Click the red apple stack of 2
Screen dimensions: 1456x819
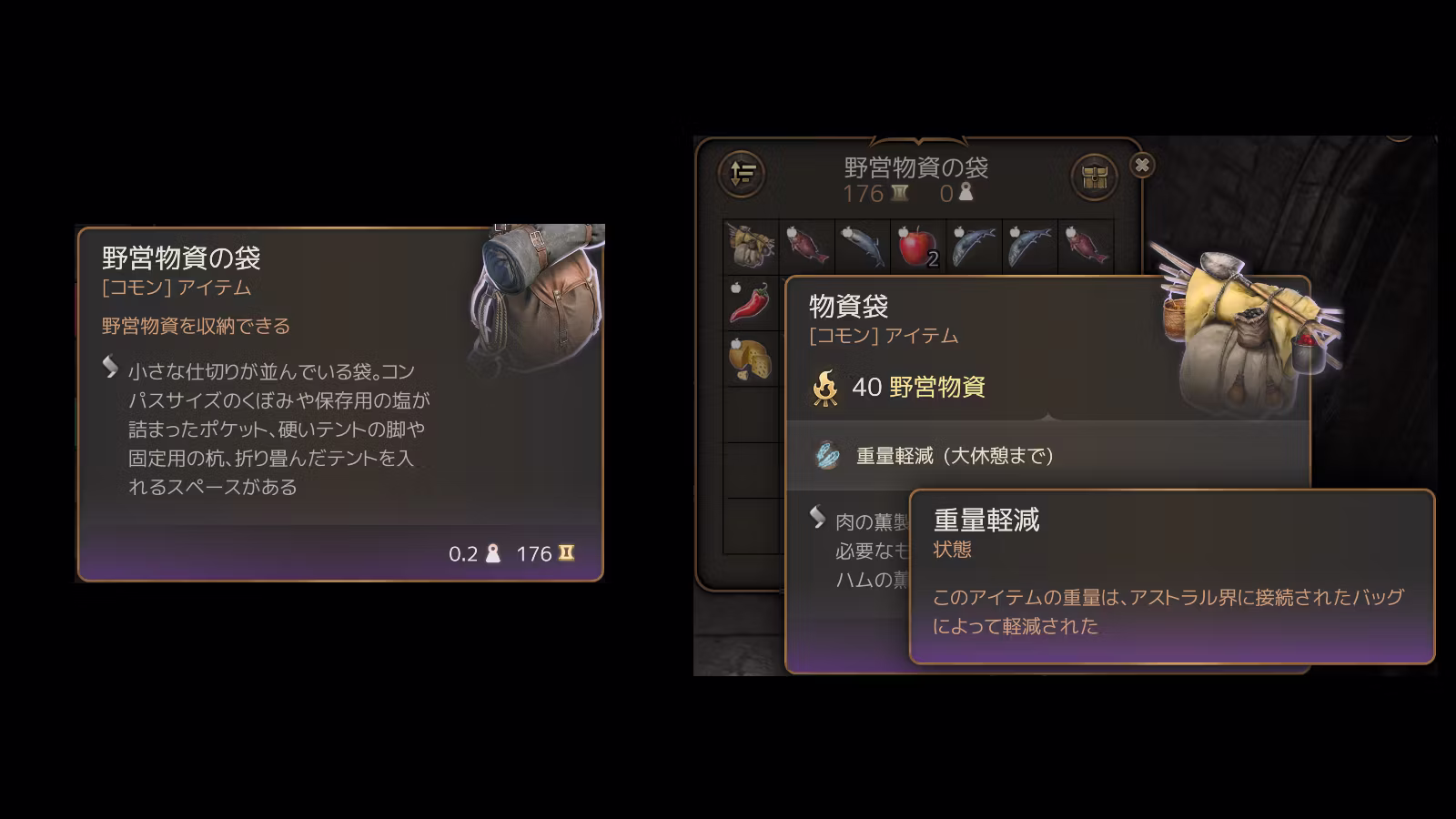tap(918, 247)
